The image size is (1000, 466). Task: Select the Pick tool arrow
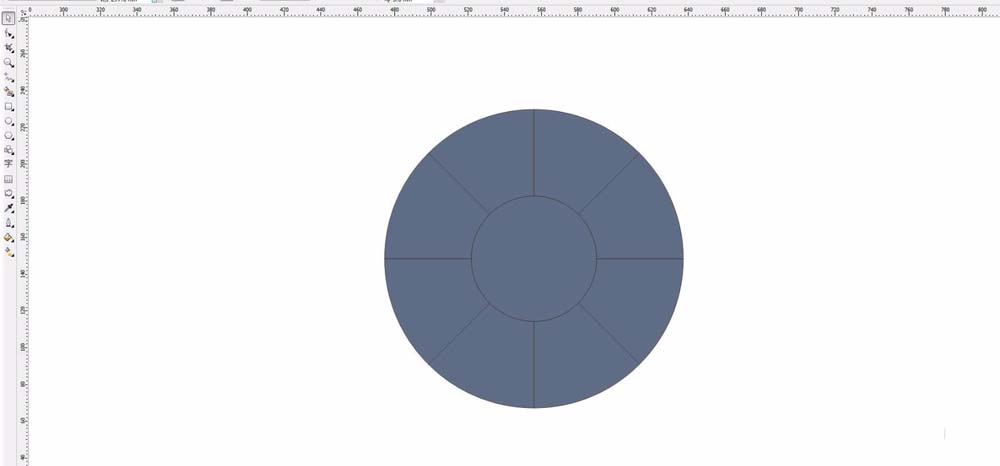9,18
